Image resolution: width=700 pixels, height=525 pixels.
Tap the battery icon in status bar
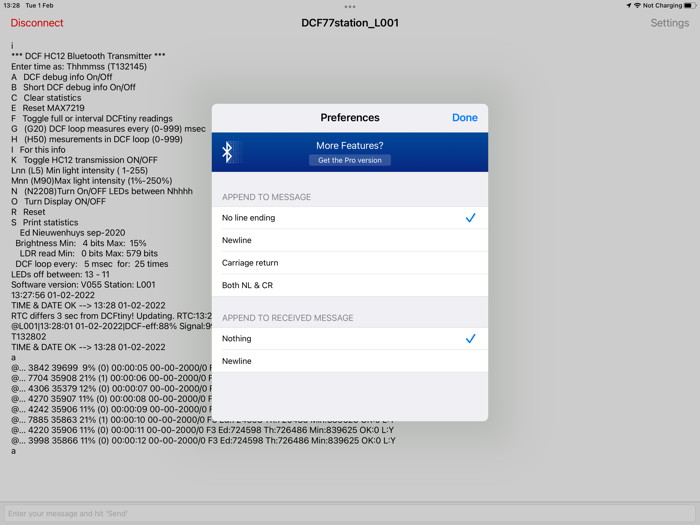pos(690,5)
